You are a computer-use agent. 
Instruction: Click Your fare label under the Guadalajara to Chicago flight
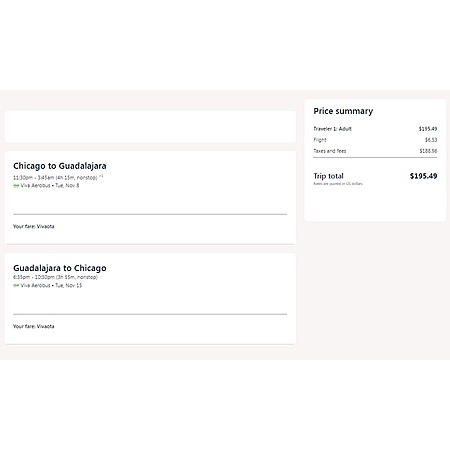pos(34,326)
